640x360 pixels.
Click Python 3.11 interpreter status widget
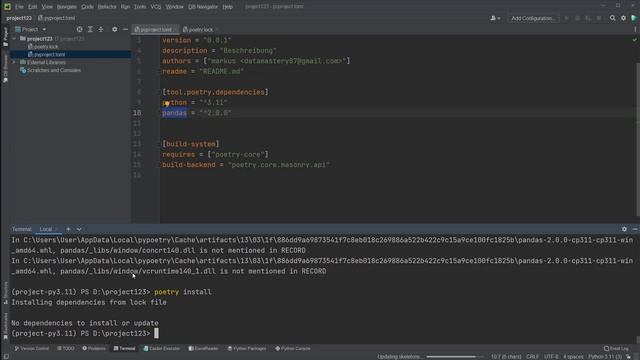click(605, 357)
